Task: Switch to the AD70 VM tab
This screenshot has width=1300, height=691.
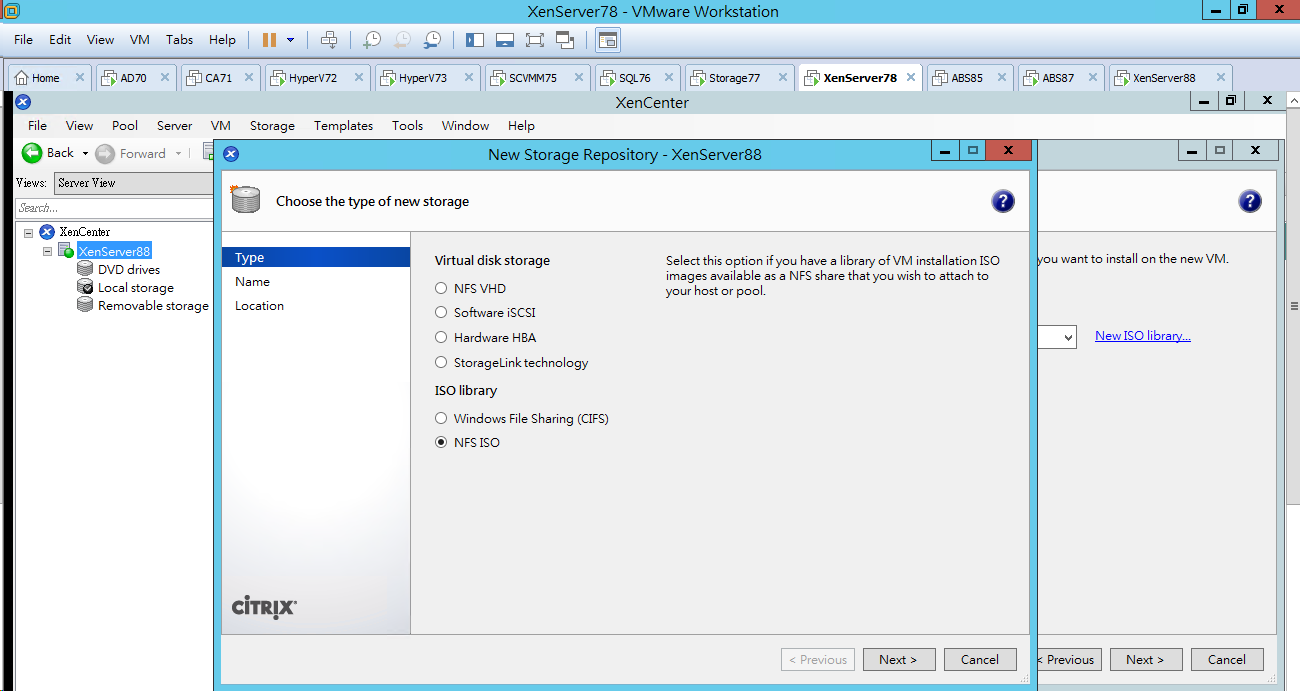Action: coord(133,78)
